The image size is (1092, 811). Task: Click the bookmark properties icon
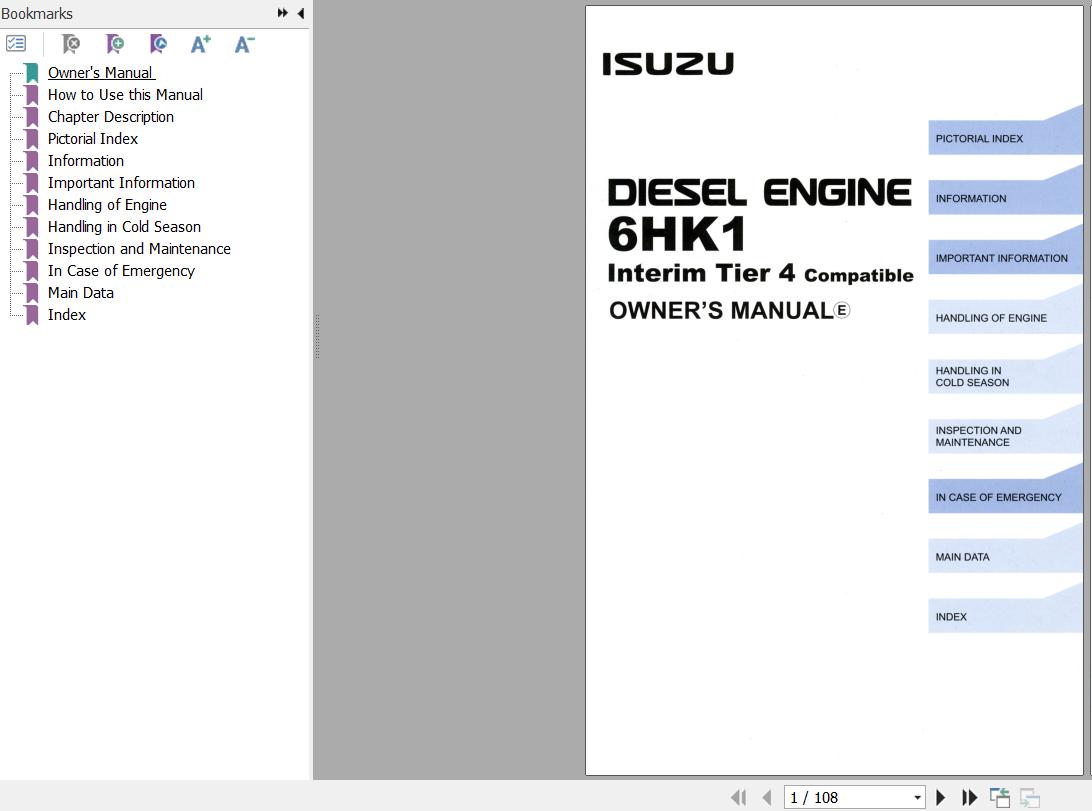[158, 44]
